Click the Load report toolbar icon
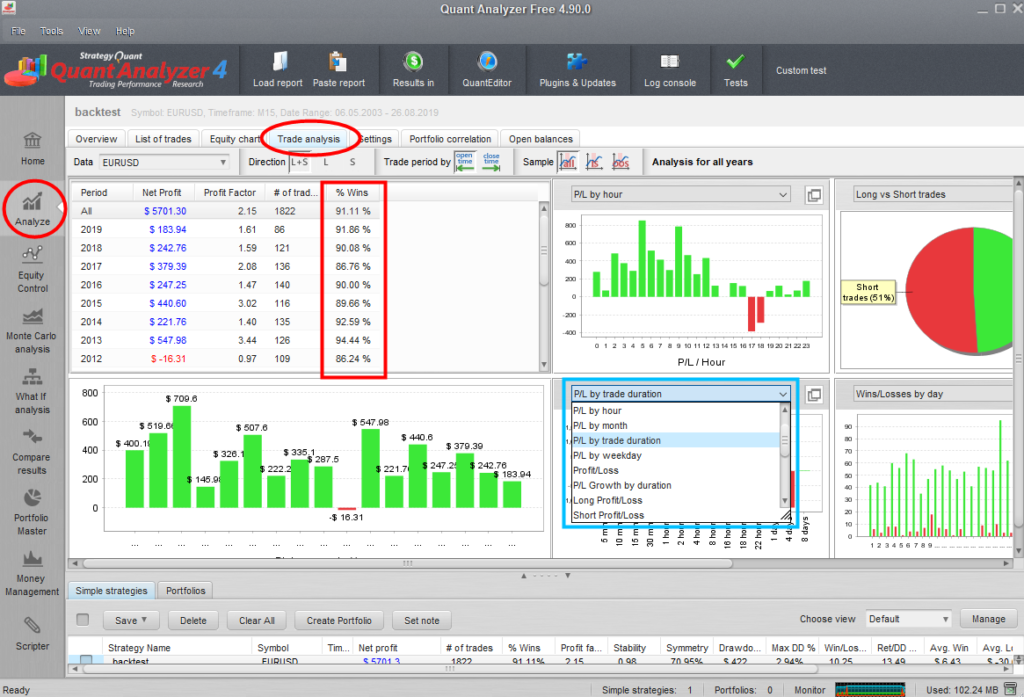 point(279,61)
